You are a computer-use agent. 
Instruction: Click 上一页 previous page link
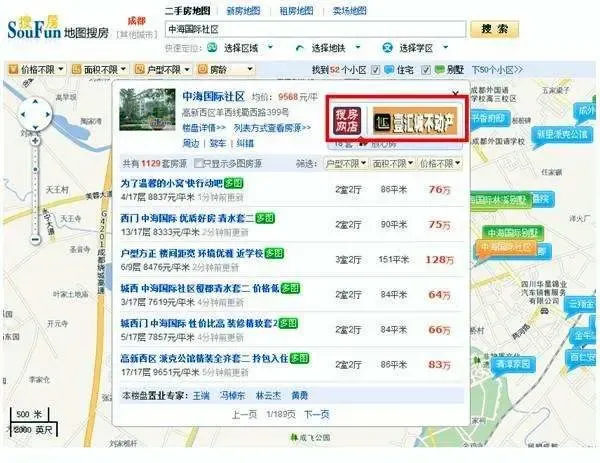244,414
